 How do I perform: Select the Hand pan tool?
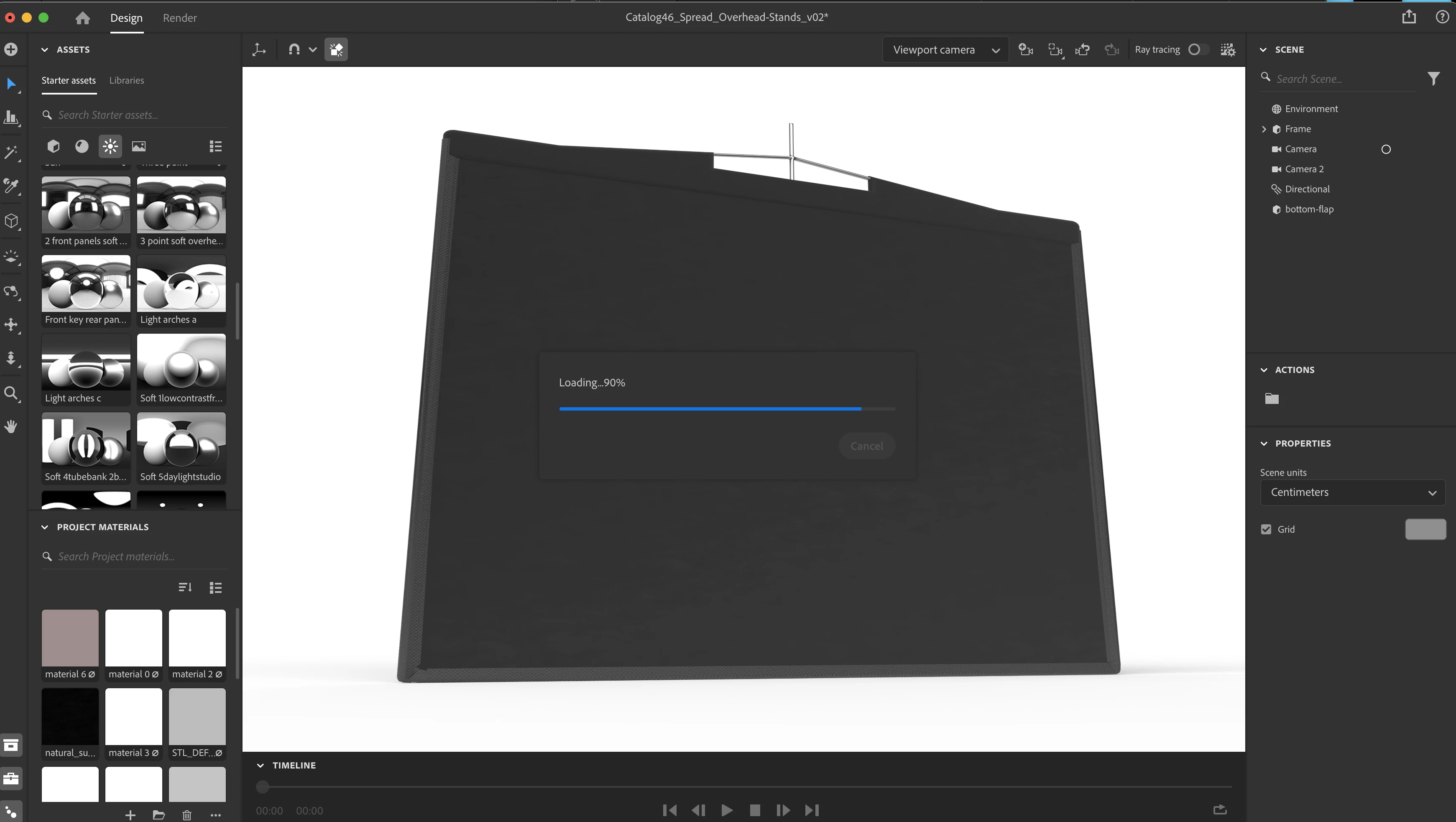coord(11,426)
